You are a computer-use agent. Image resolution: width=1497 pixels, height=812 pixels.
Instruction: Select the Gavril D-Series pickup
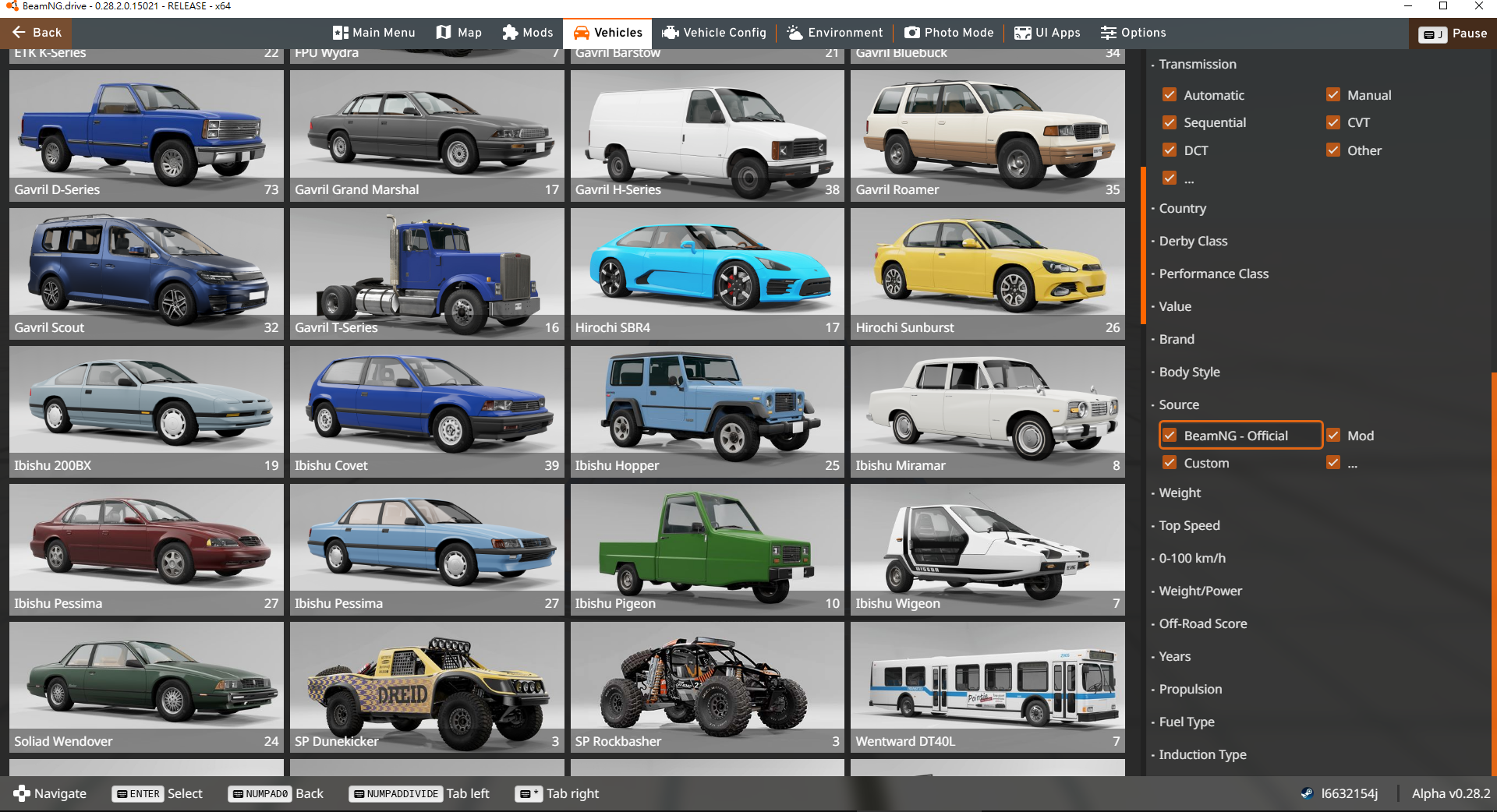click(147, 136)
